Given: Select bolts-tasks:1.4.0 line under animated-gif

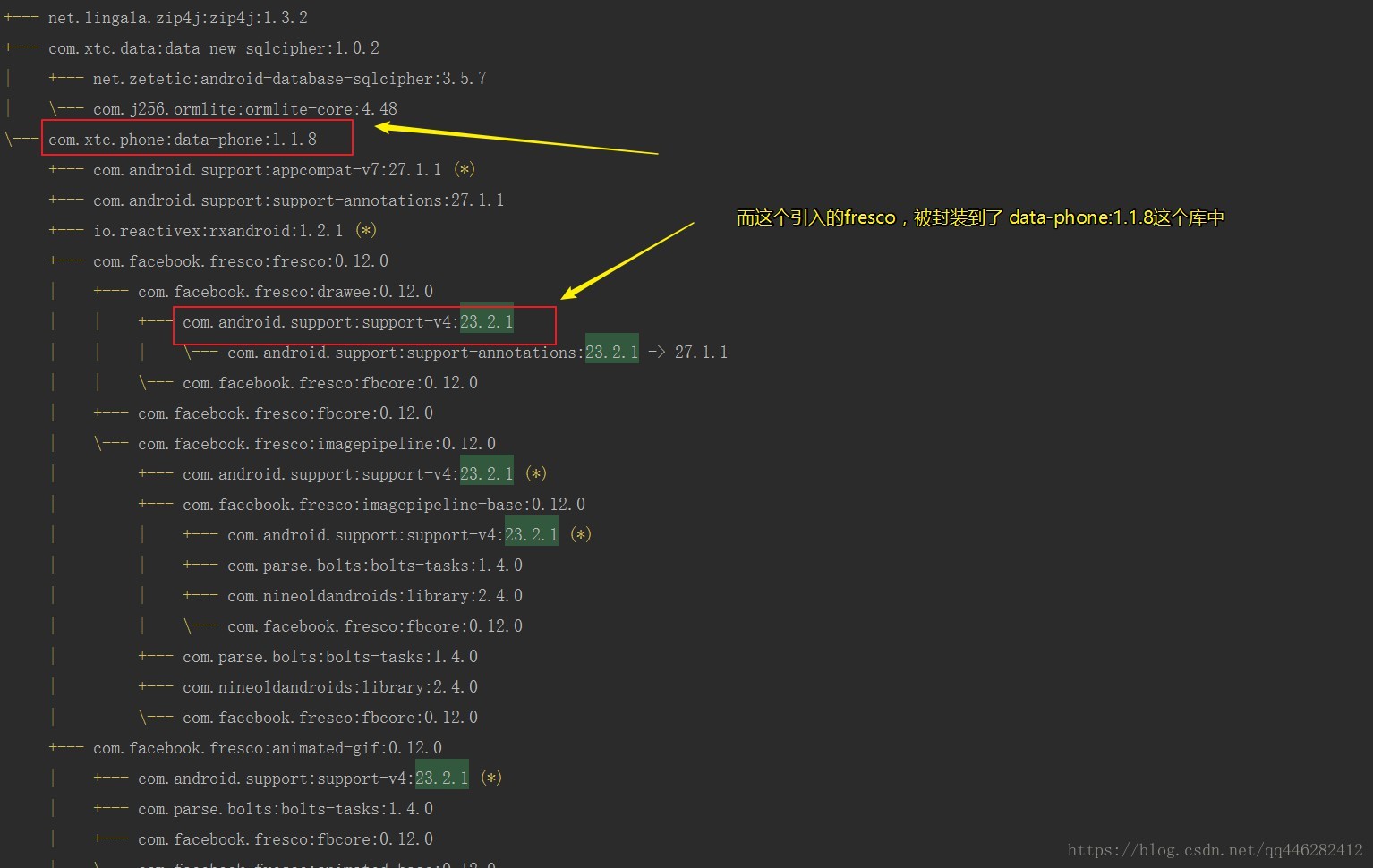Looking at the screenshot, I should (x=286, y=809).
